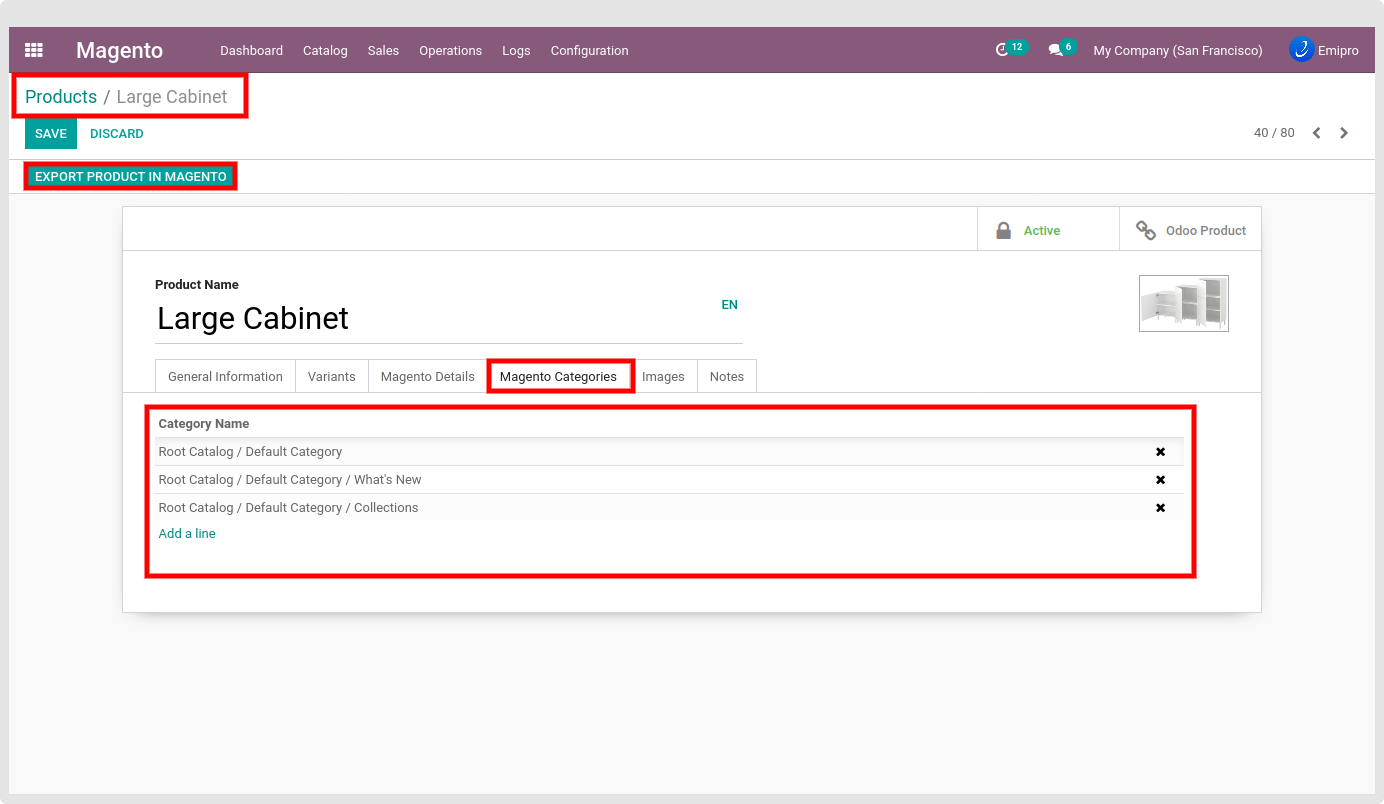Toggle the Active status button

(1048, 230)
